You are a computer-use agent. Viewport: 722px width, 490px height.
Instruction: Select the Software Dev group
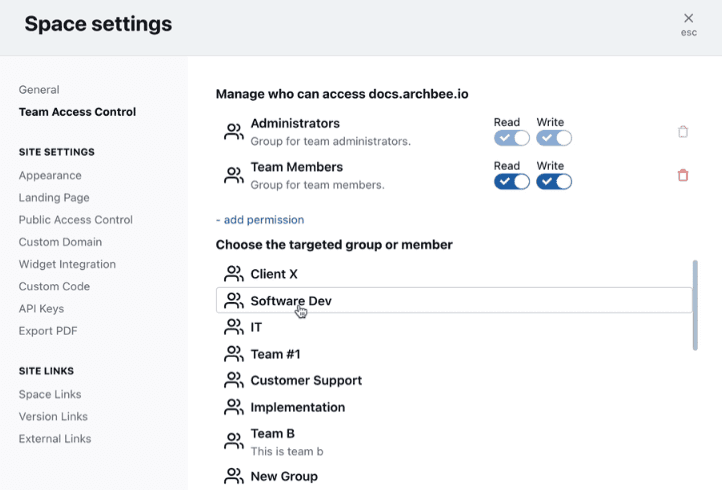pos(291,300)
